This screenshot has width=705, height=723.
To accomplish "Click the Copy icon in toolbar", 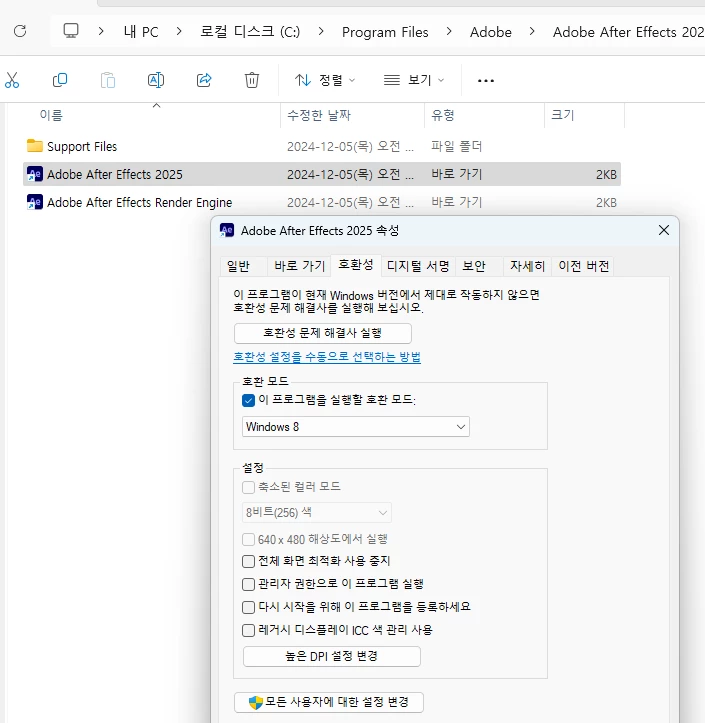I will [x=60, y=80].
